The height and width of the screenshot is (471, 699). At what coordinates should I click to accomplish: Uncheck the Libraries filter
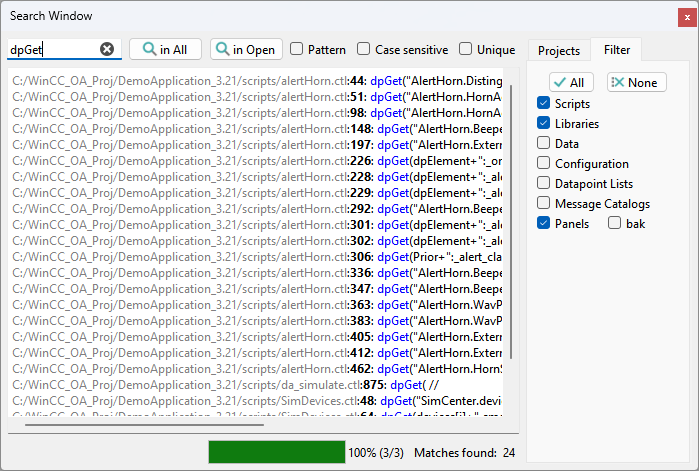[543, 124]
